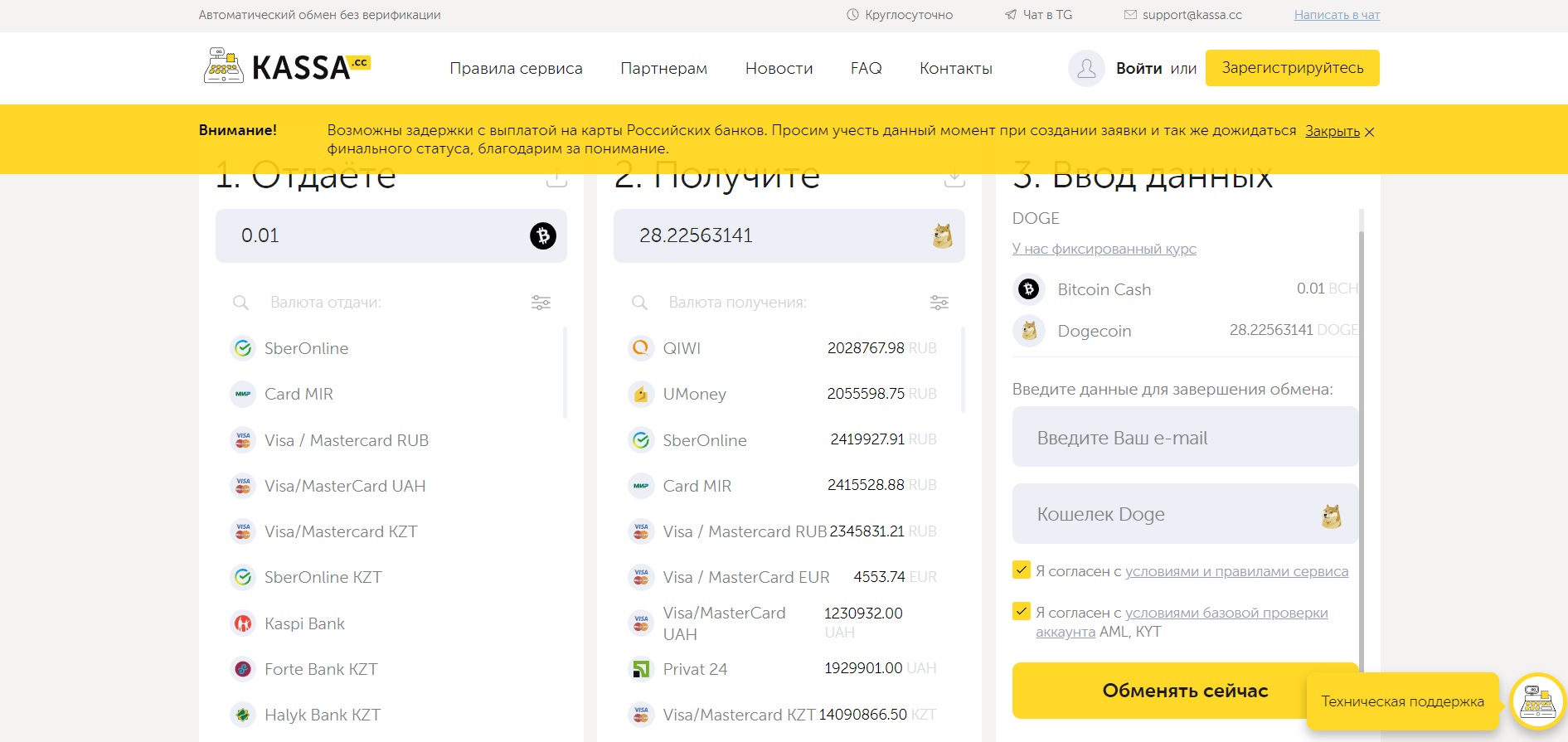Select Visa / MasterCard EUR in the receive list
1568x742 pixels.
pyautogui.click(x=783, y=577)
